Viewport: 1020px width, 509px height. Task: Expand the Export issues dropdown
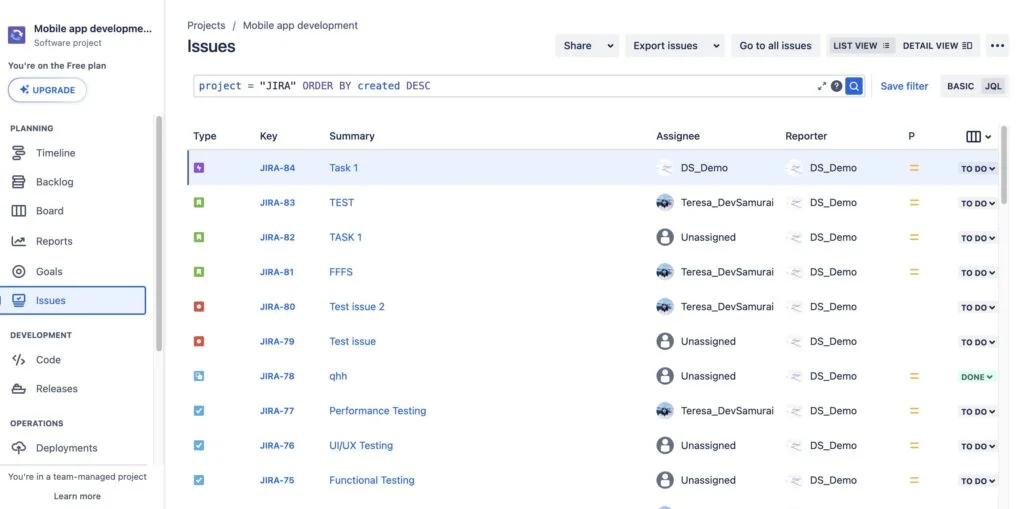[675, 46]
